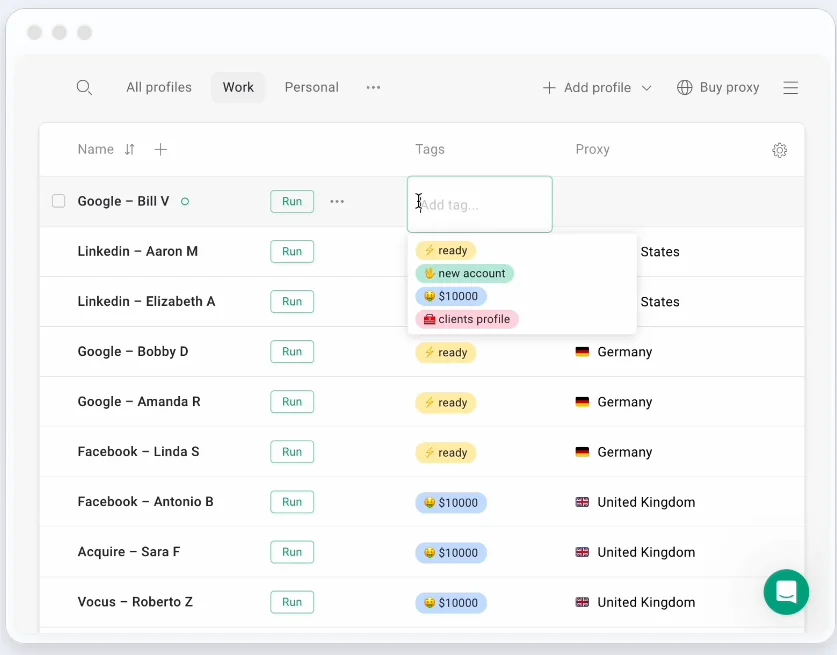The image size is (837, 655).
Task: Click status circle next to Bill V
Action: [x=185, y=202]
